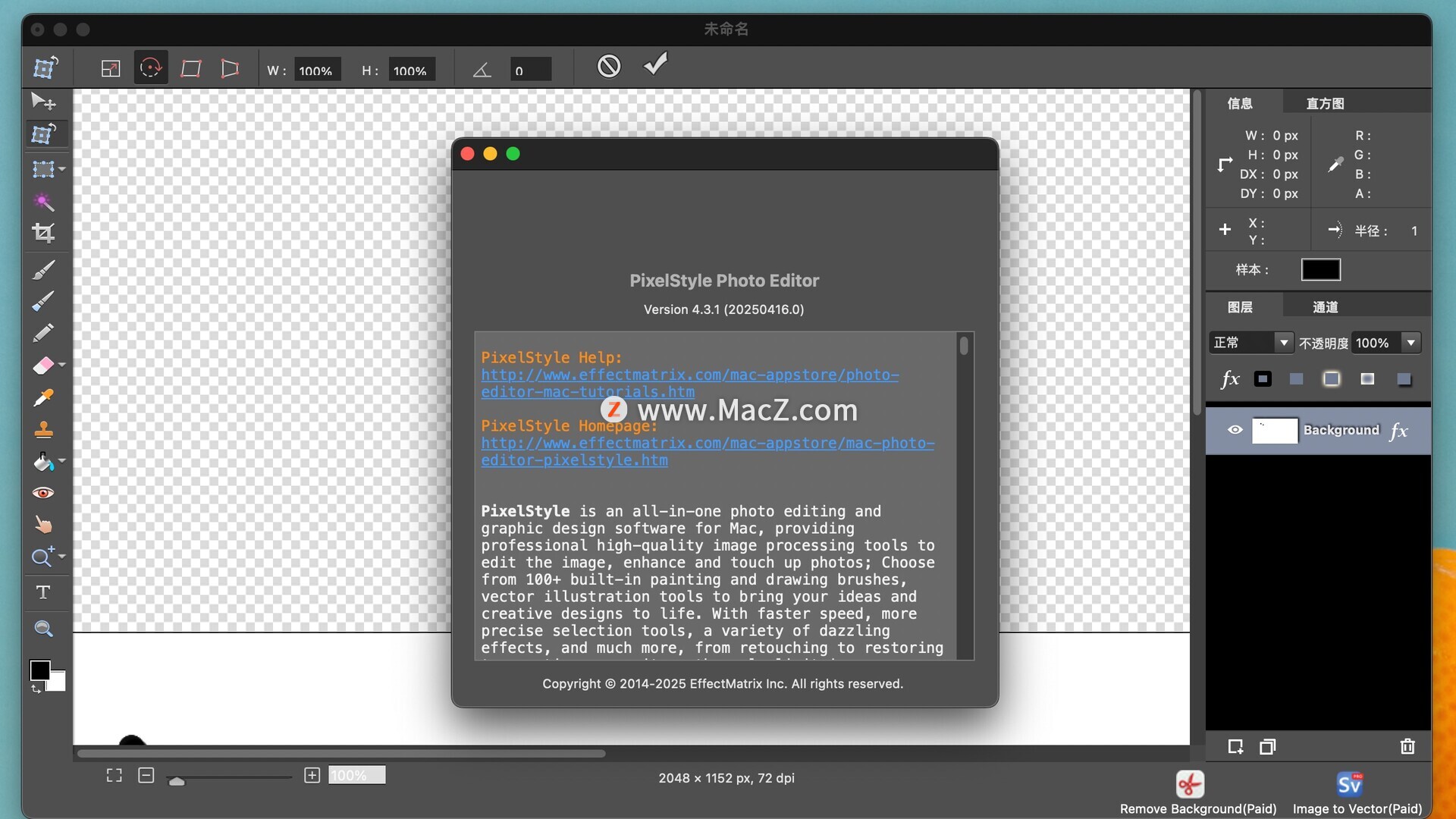Open the opacity 100% dropdown arrow
1456x819 pixels.
tap(1411, 343)
